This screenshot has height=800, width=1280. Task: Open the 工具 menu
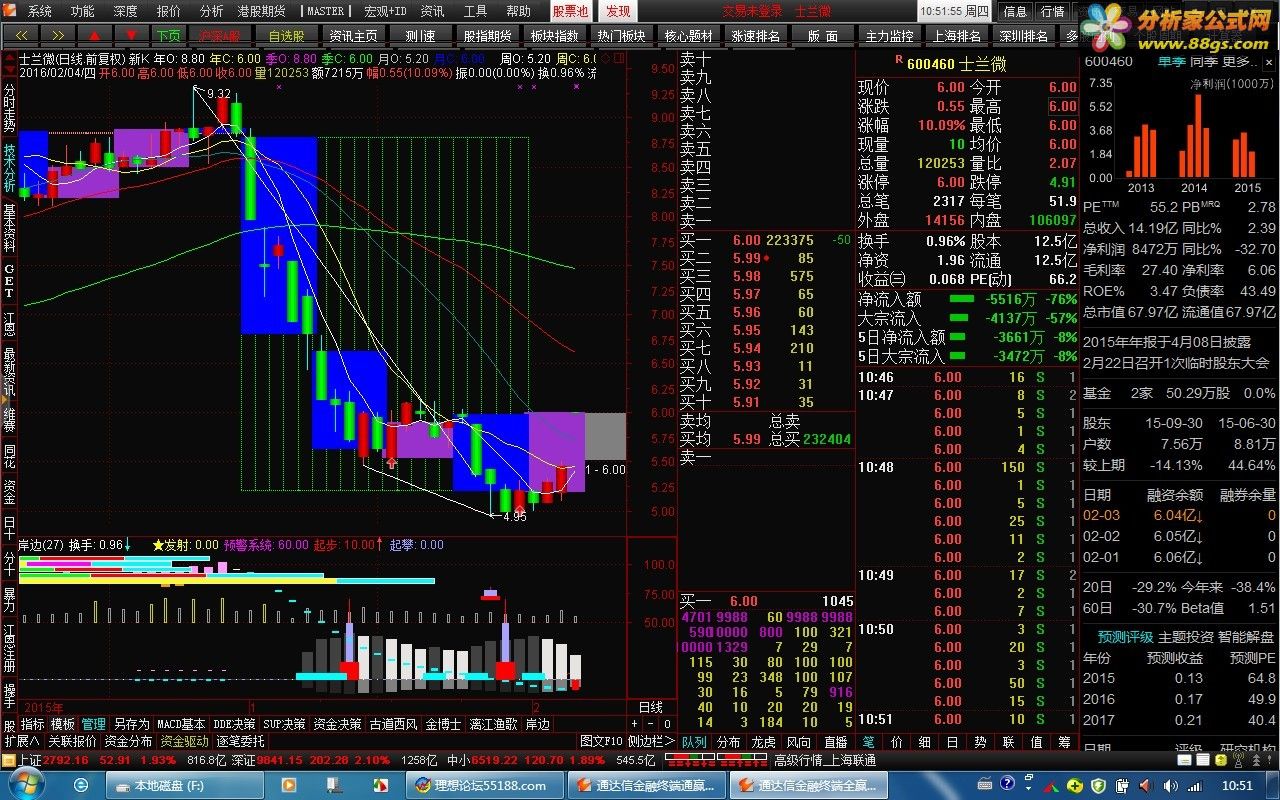[x=476, y=11]
